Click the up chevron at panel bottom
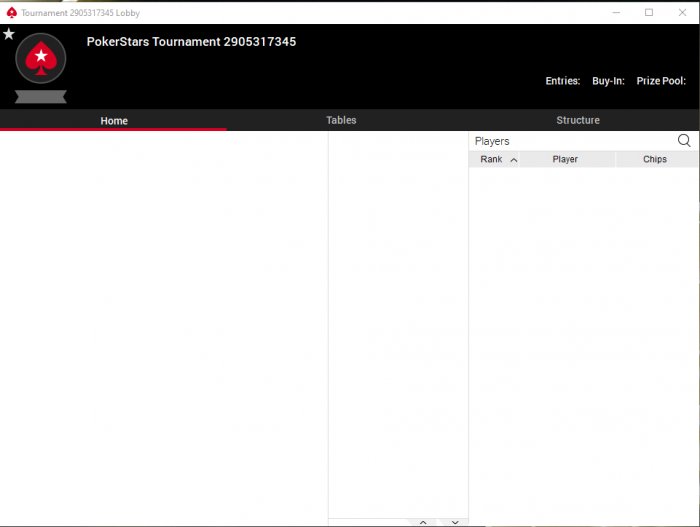The image size is (700, 527). [x=423, y=522]
